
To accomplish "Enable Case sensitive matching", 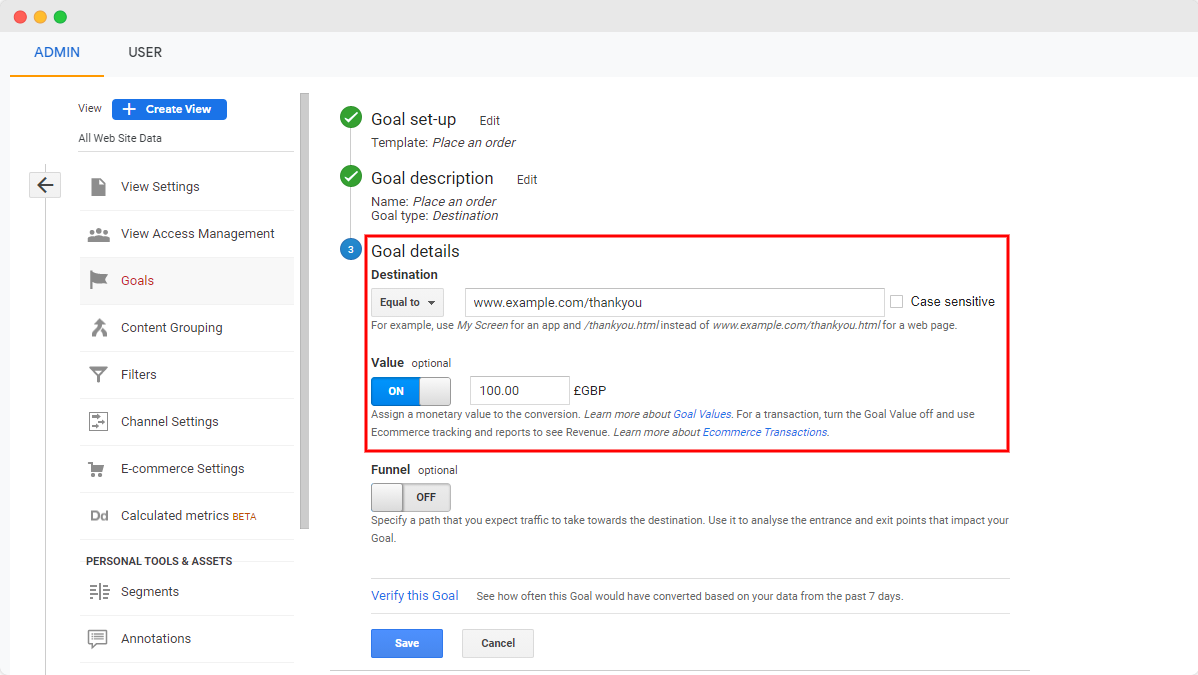I will pyautogui.click(x=895, y=301).
